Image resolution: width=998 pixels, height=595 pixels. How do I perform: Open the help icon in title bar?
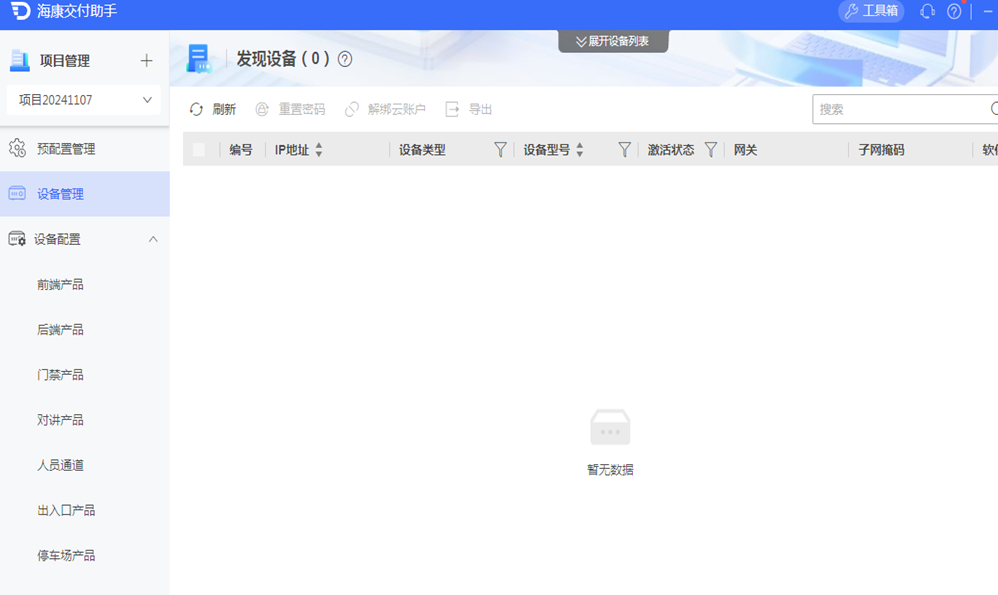[954, 11]
